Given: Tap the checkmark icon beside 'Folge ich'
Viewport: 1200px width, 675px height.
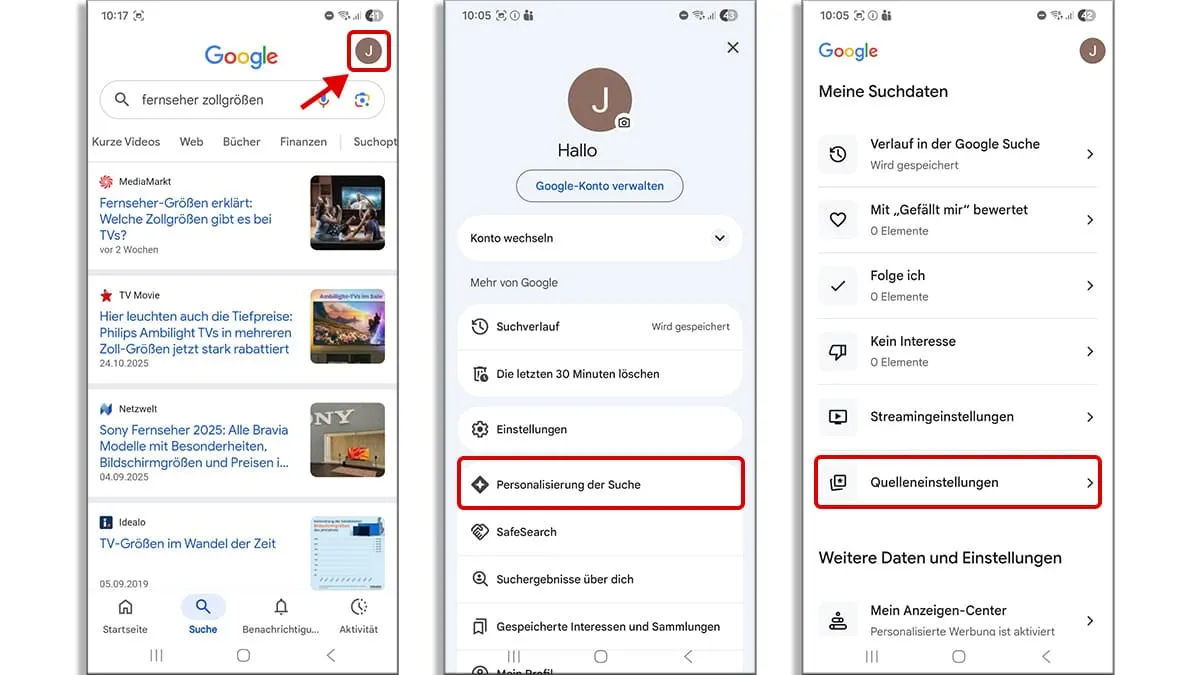Looking at the screenshot, I should (x=838, y=286).
